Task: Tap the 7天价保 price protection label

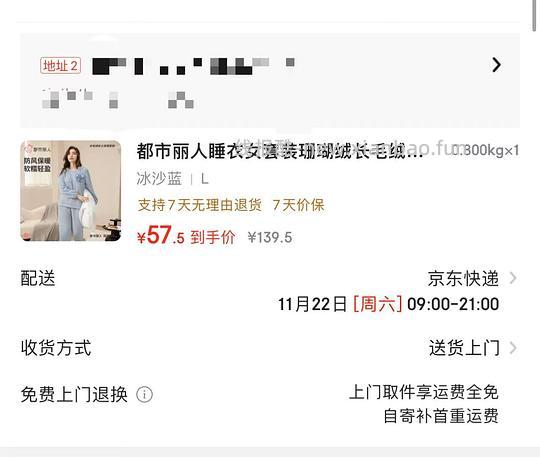Action: pos(298,205)
